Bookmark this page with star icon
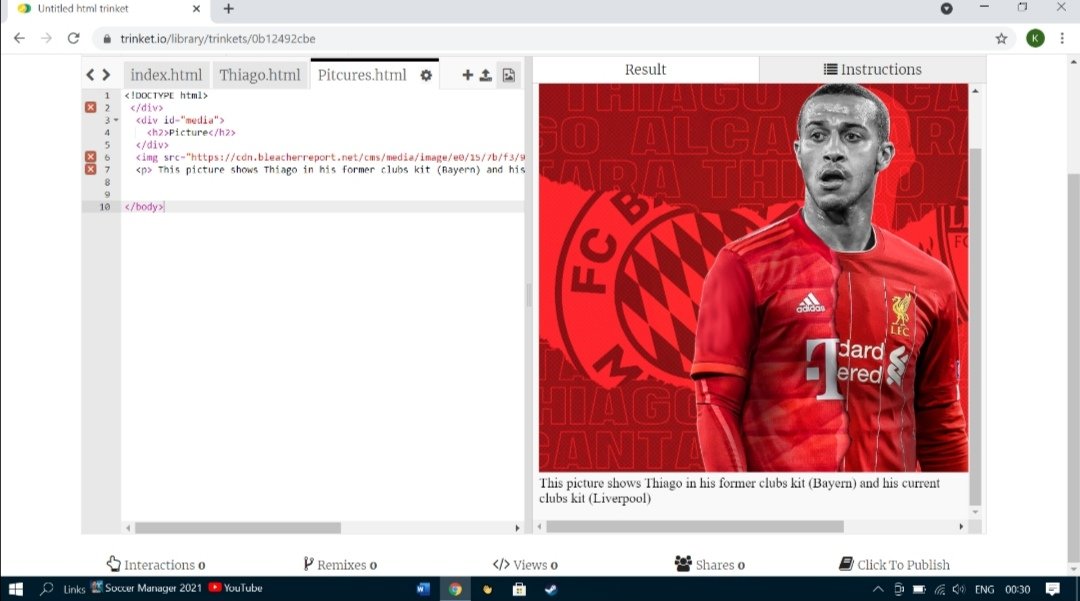1080x601 pixels. pyautogui.click(x=1001, y=39)
